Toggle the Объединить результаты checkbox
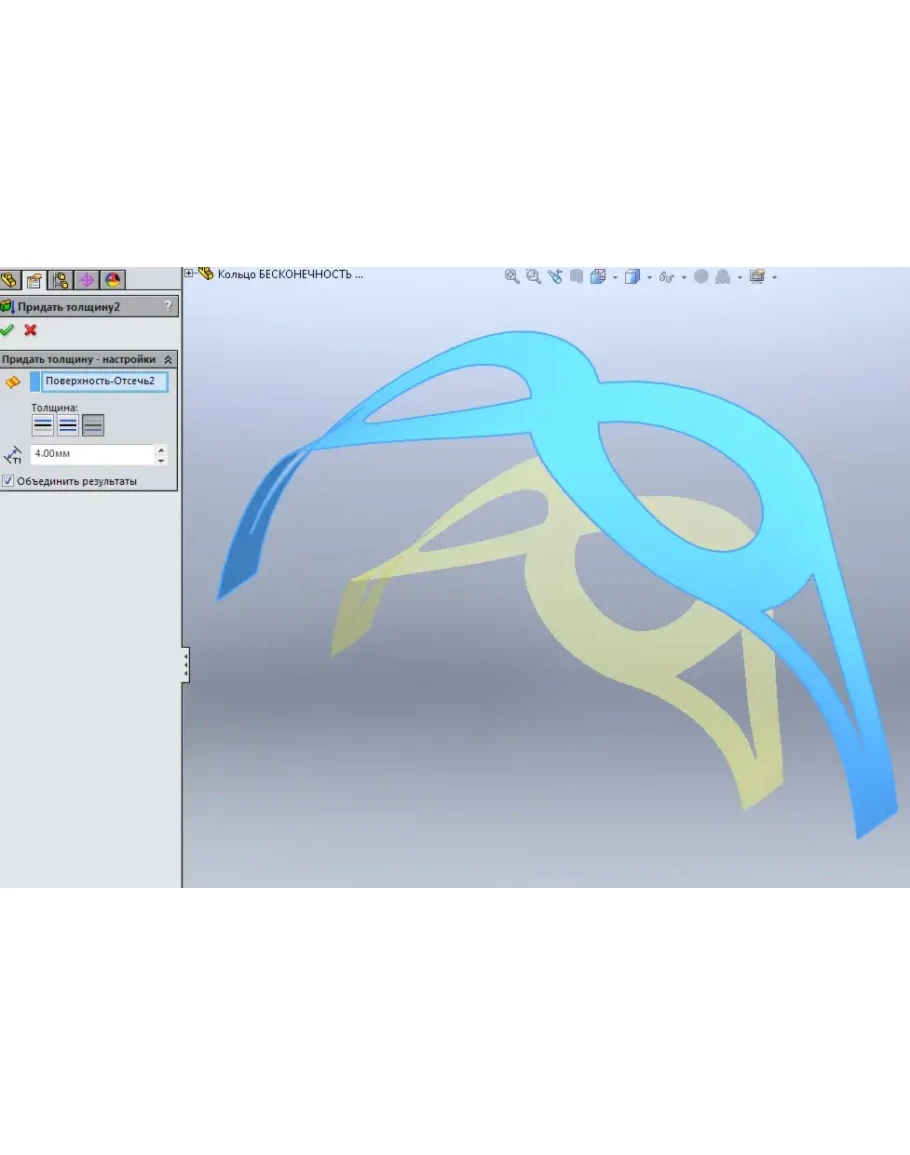The width and height of the screenshot is (910, 1155). tap(9, 481)
